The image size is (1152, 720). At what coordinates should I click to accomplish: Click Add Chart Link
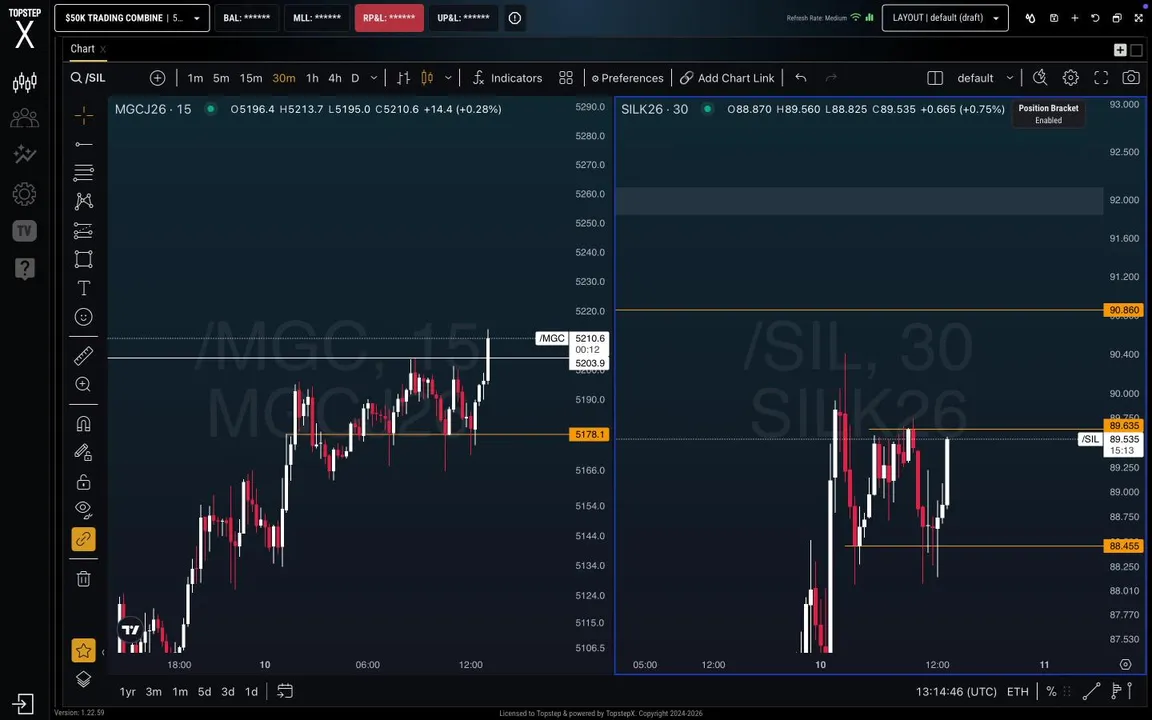(x=727, y=78)
